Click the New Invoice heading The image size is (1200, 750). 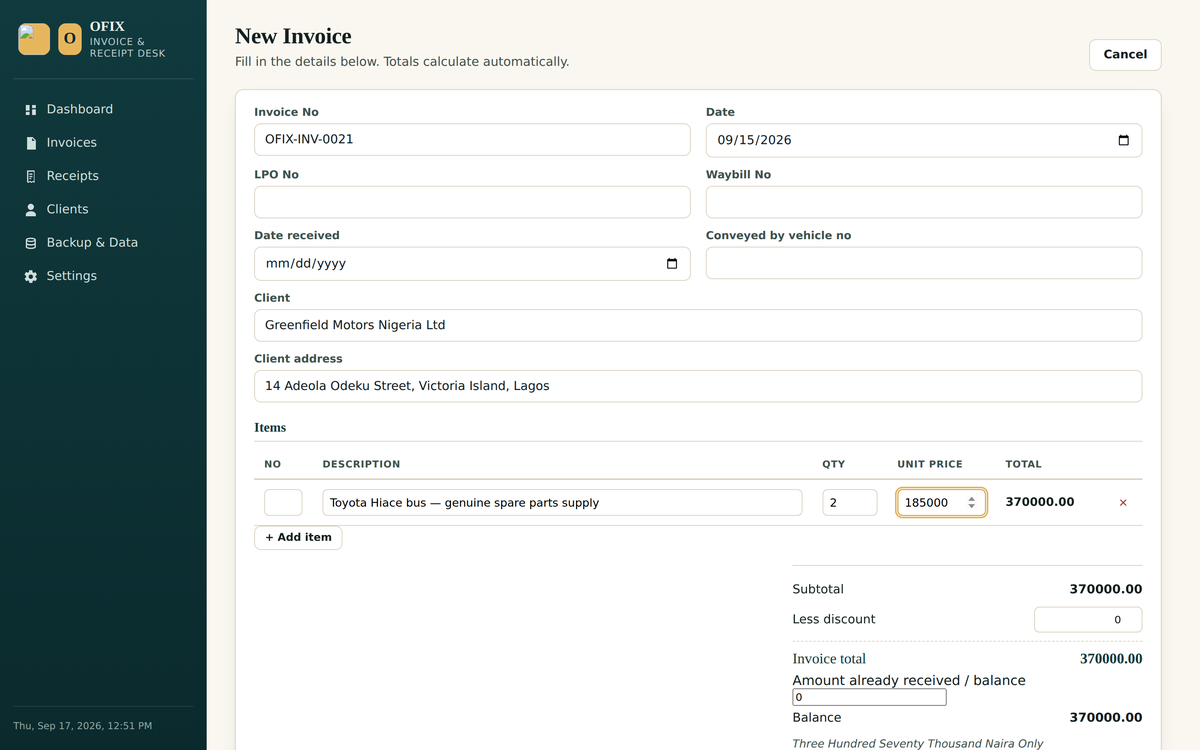coord(293,36)
